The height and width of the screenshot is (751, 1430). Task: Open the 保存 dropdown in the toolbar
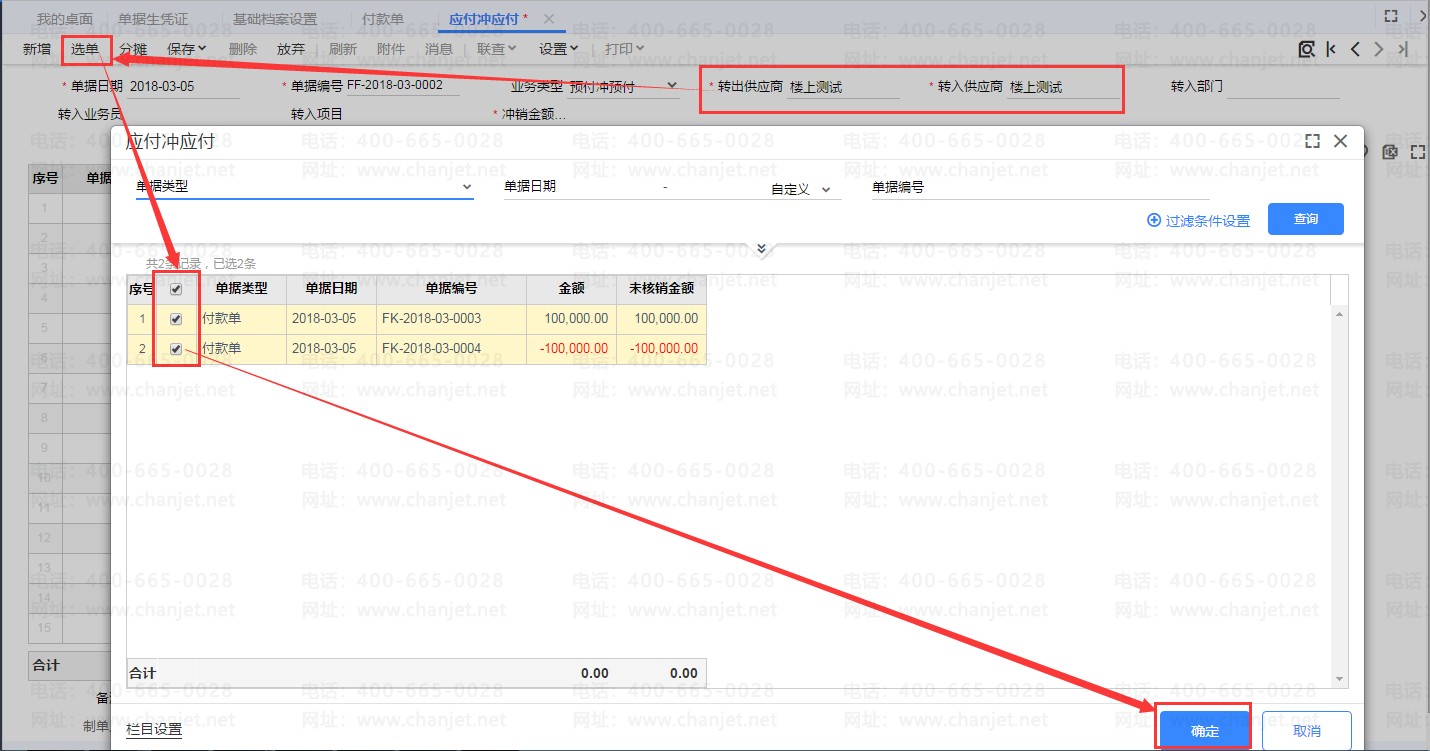tap(187, 48)
